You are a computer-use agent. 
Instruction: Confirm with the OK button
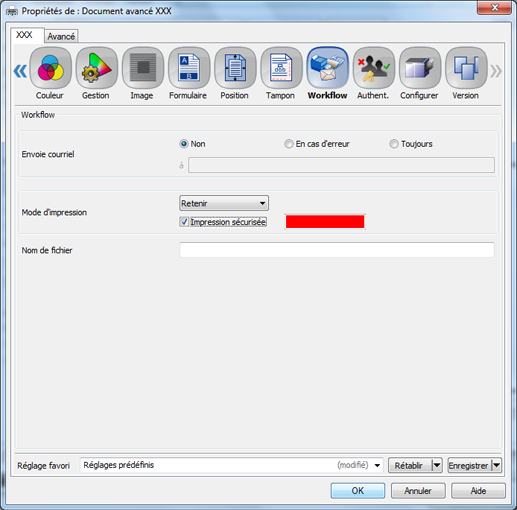coord(358,491)
